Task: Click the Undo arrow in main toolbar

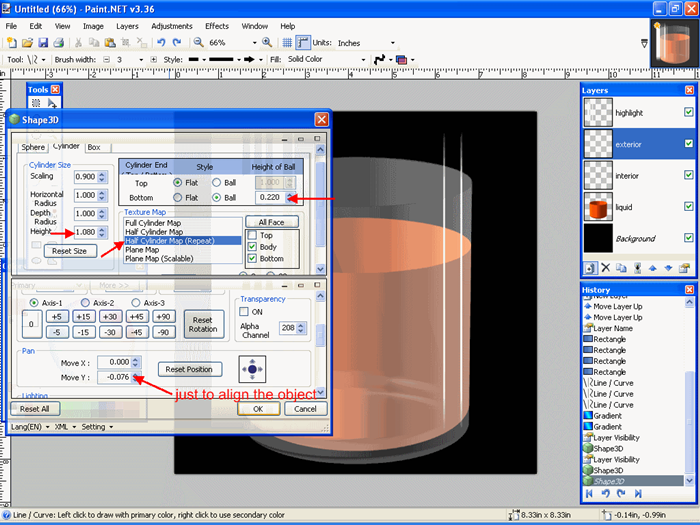Action: click(x=161, y=43)
